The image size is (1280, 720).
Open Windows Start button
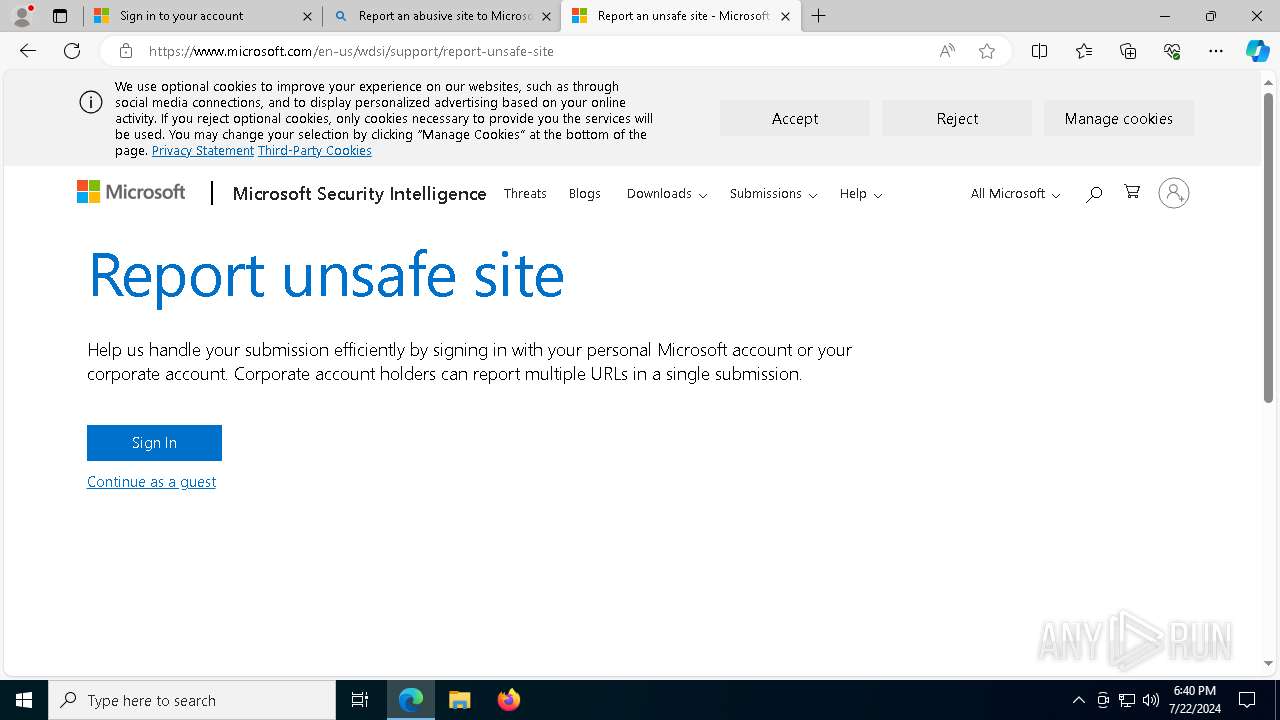[x=24, y=700]
